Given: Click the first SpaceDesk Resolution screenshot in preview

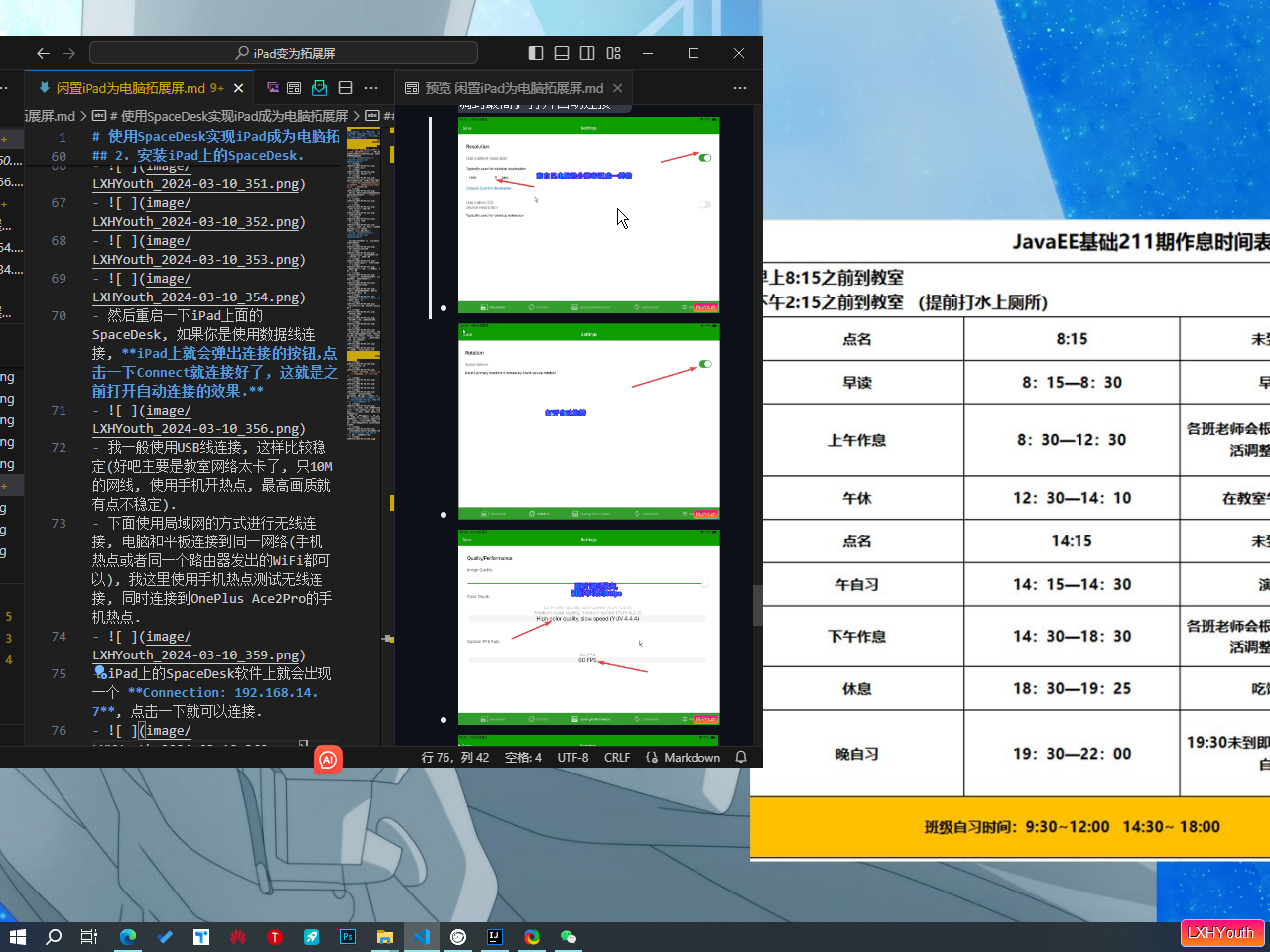Looking at the screenshot, I should [x=589, y=214].
